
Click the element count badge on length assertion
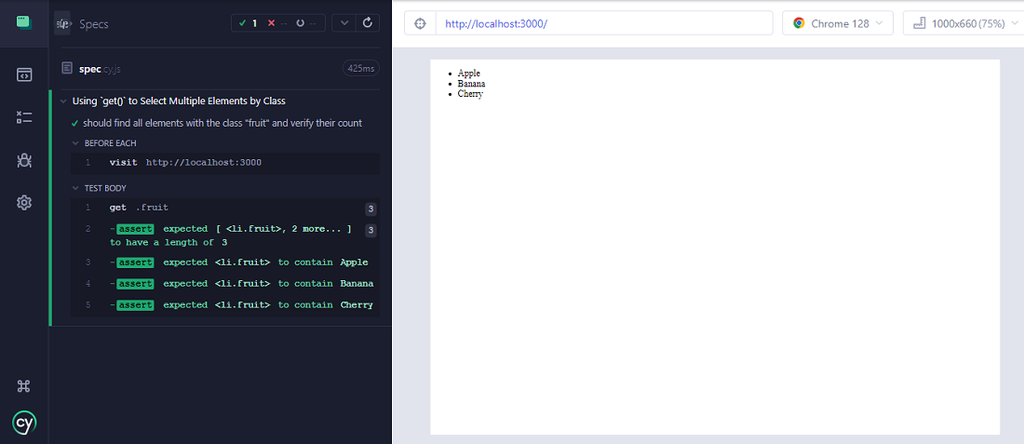point(370,230)
